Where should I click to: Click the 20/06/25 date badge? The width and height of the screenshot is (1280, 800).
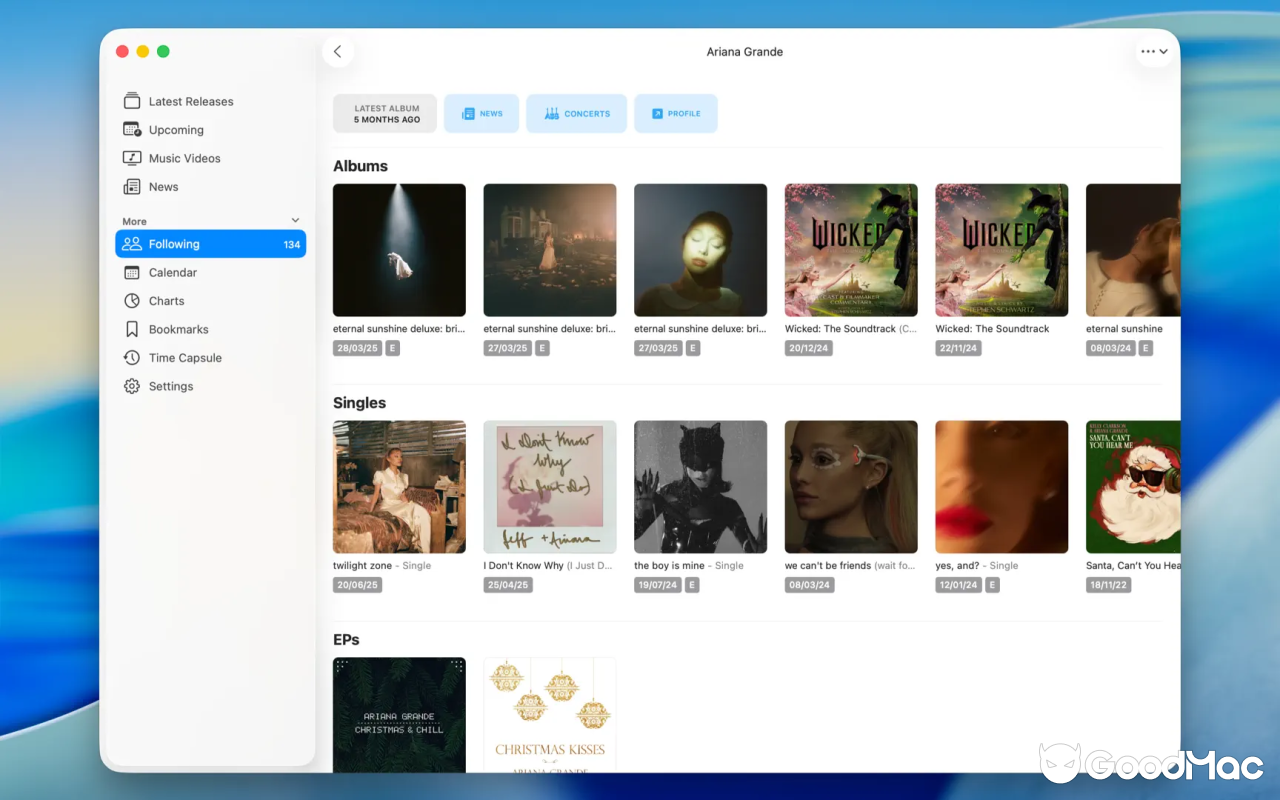[357, 585]
